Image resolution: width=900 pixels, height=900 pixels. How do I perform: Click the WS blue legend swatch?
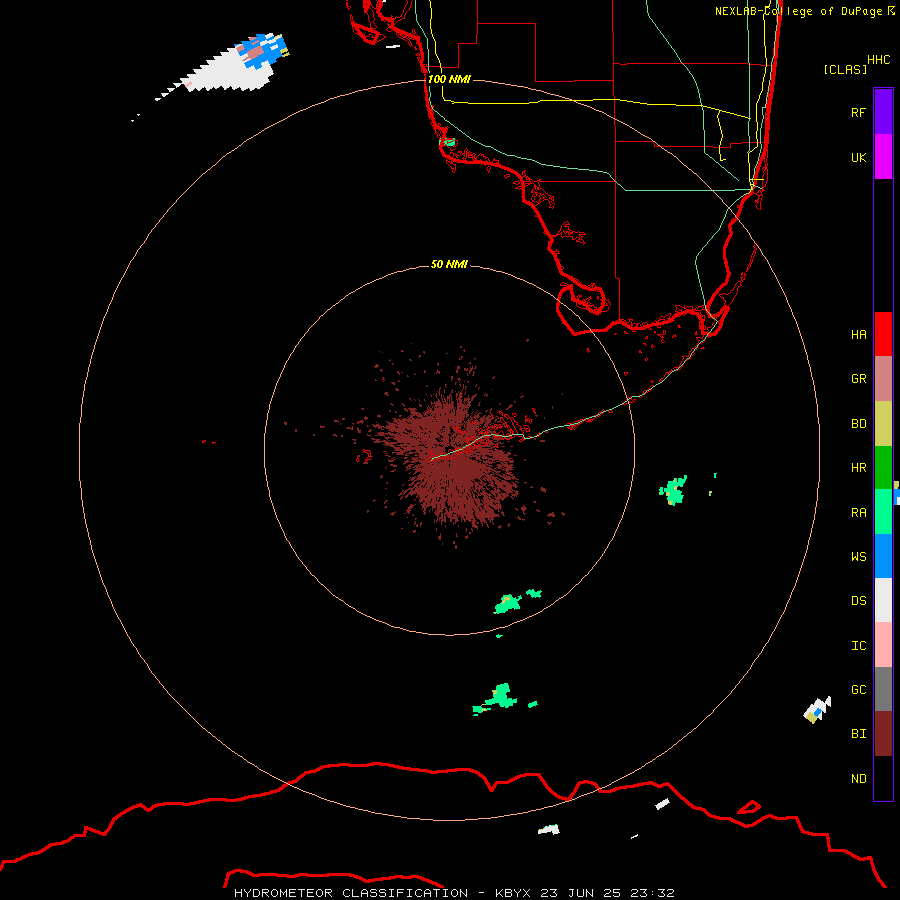coord(883,556)
